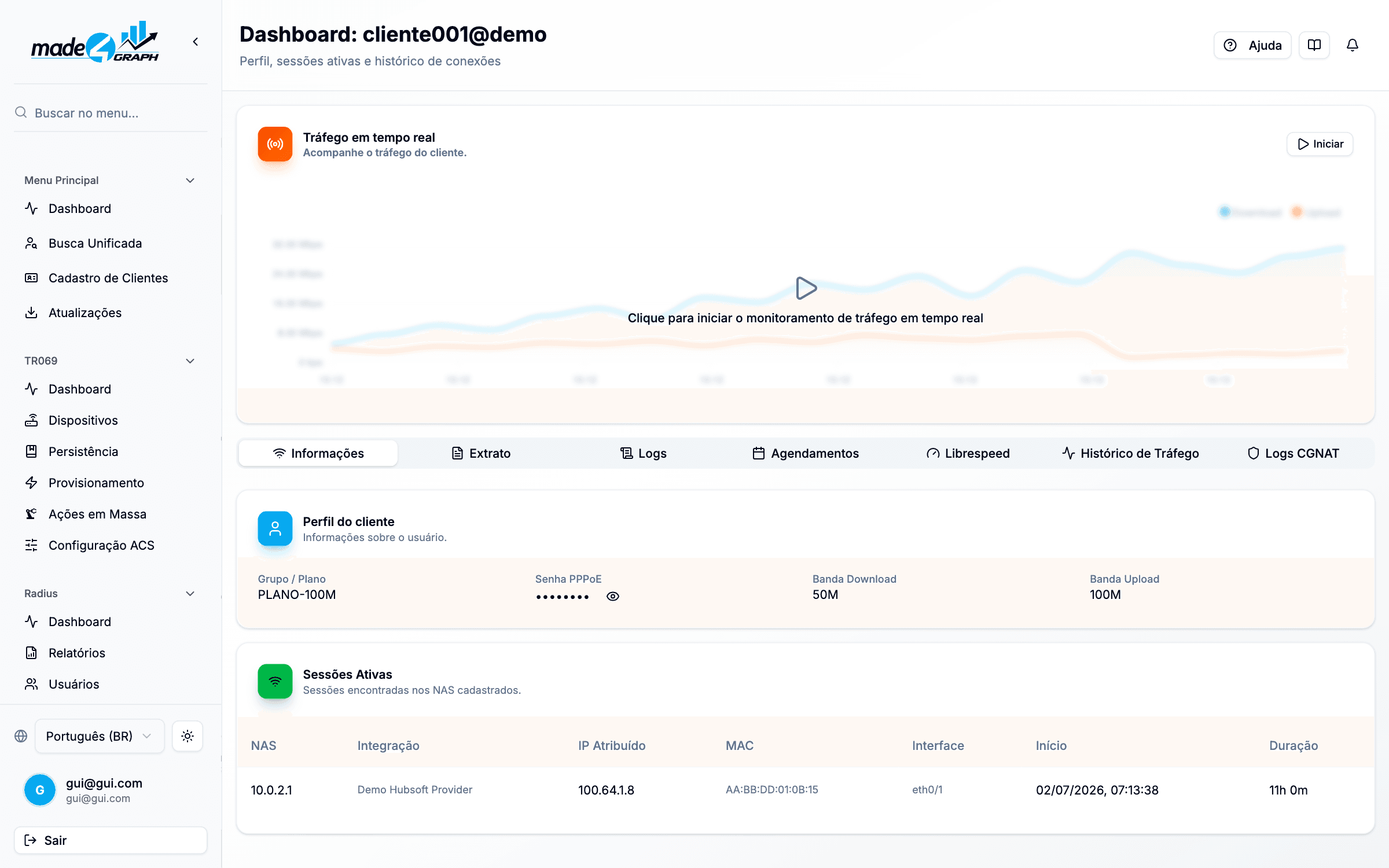Click the orange real-time traffic broadcast icon
The height and width of the screenshot is (868, 1389).
275,144
